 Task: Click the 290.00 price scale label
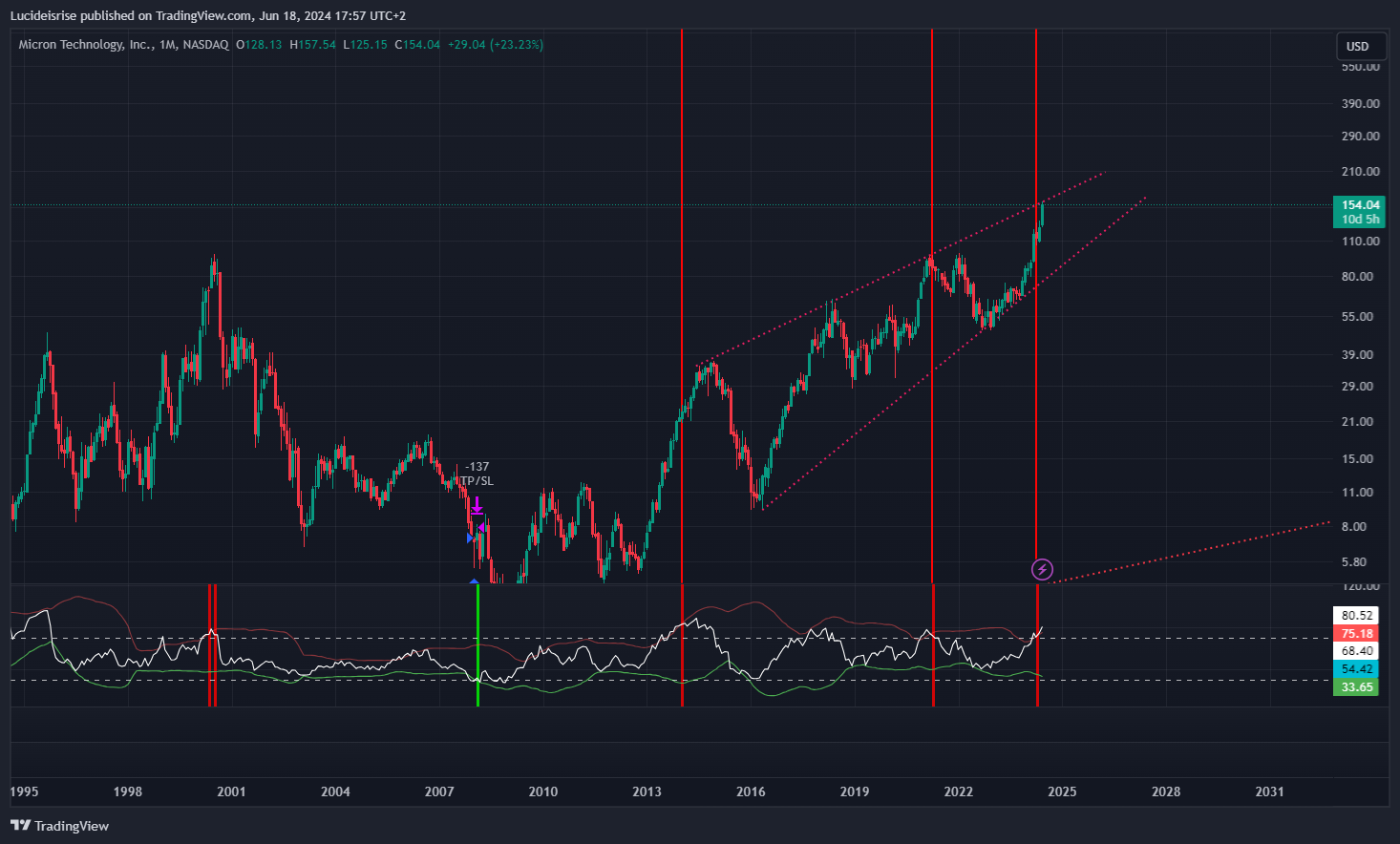coord(1360,136)
